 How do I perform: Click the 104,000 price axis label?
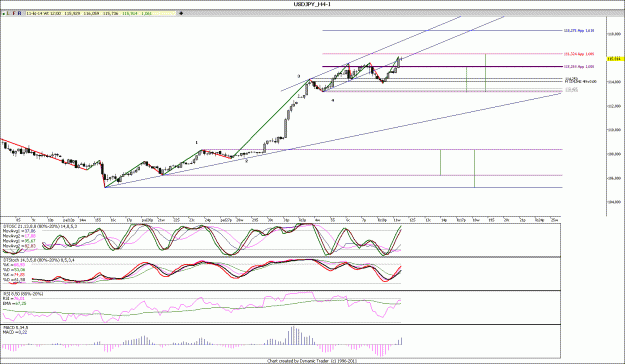click(614, 202)
